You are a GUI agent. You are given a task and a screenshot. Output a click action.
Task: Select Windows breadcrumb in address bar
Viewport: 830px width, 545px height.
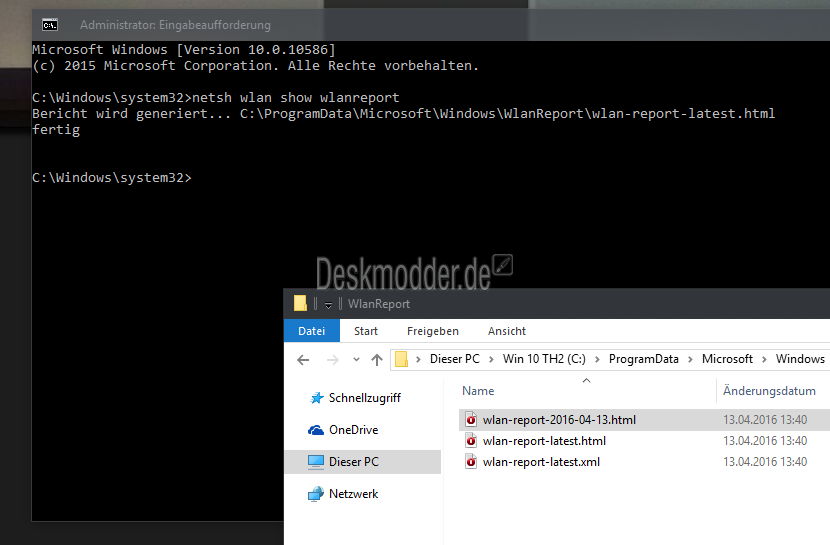800,359
